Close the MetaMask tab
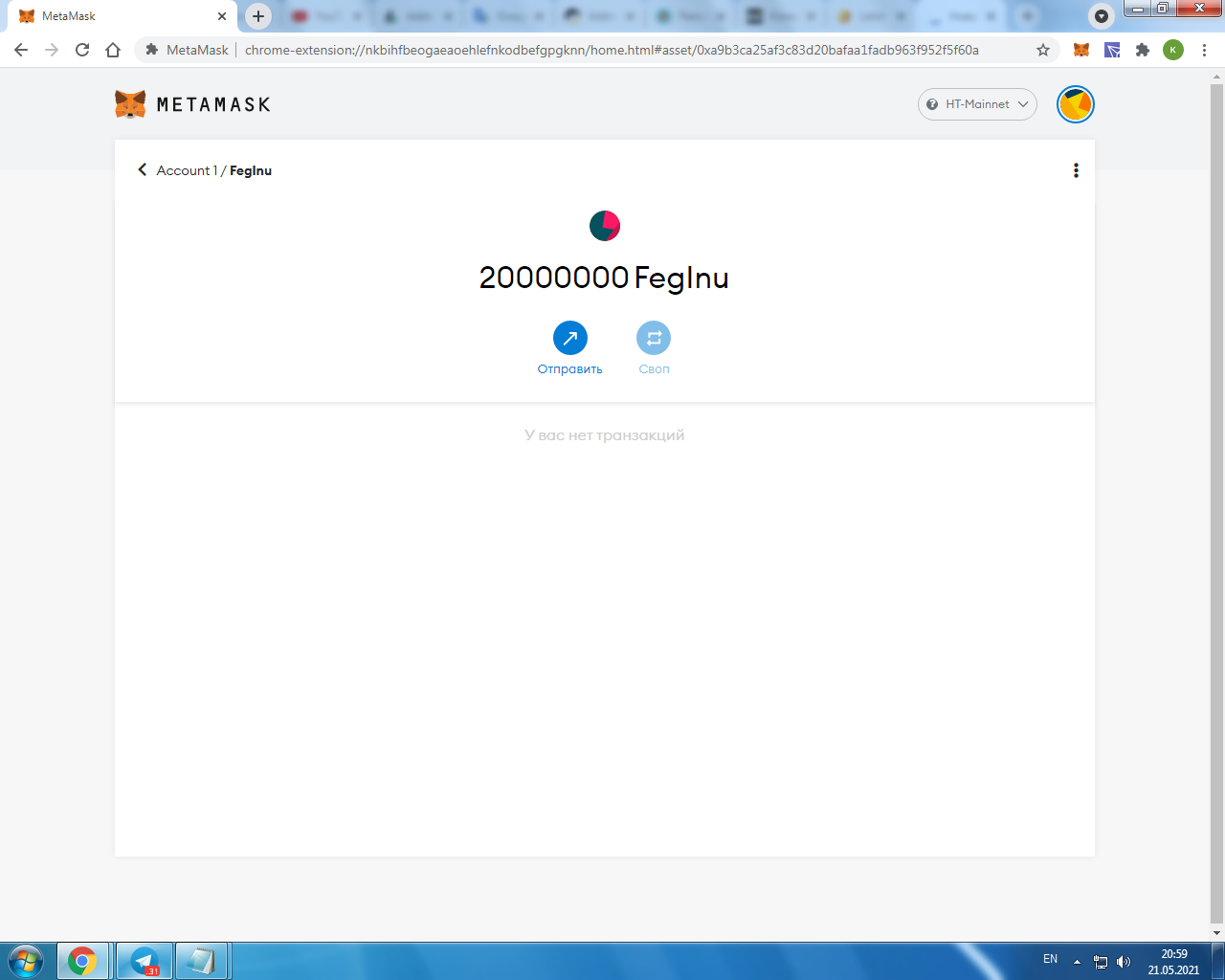The width and height of the screenshot is (1225, 980). point(222,16)
